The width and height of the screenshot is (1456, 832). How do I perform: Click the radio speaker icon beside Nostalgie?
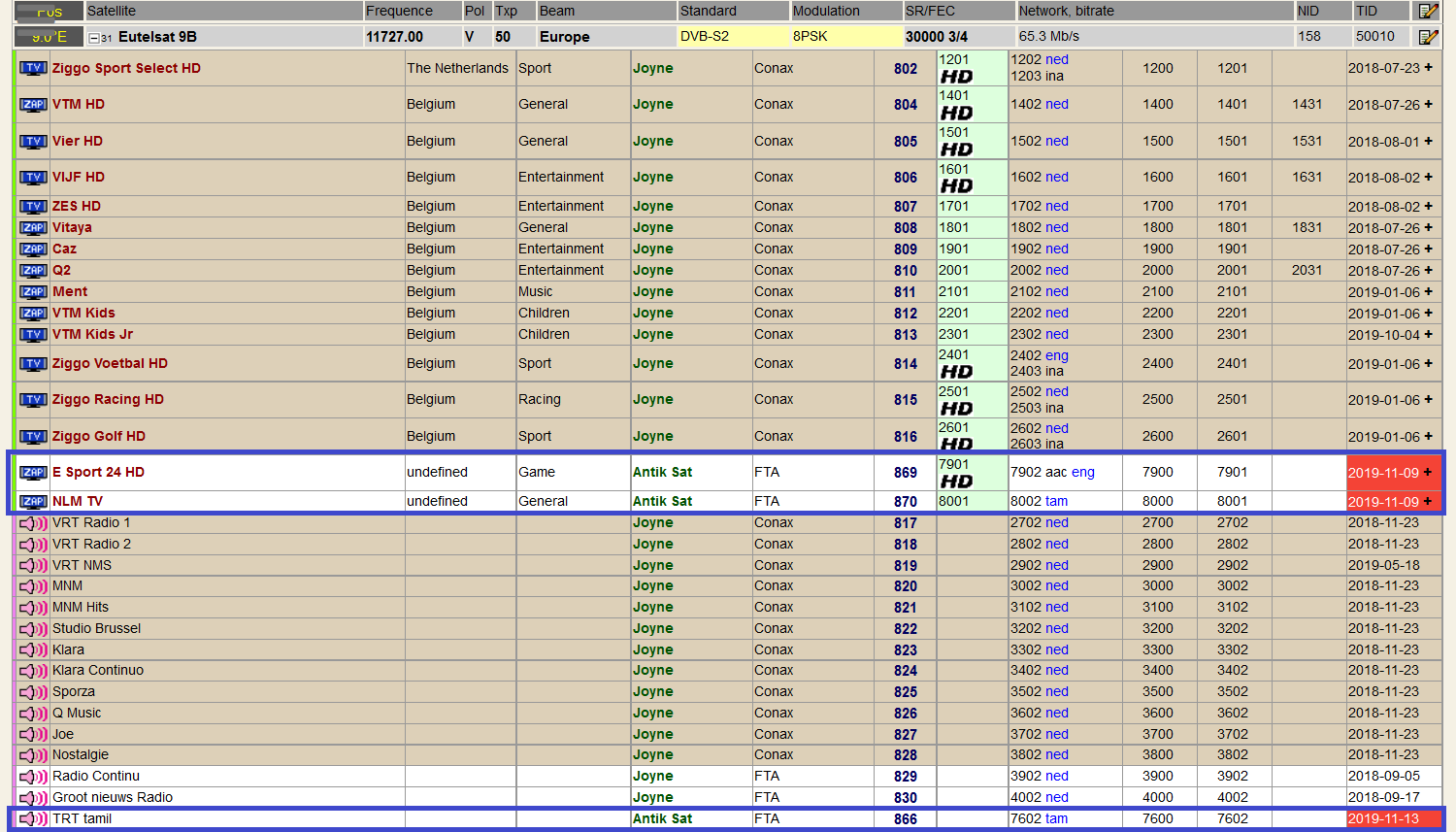34,755
